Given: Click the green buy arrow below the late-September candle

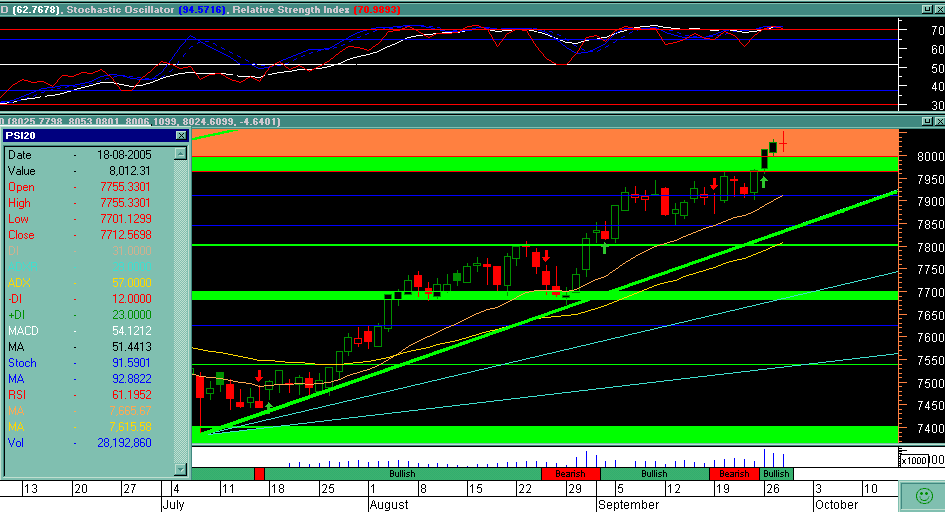Looking at the screenshot, I should tap(763, 182).
